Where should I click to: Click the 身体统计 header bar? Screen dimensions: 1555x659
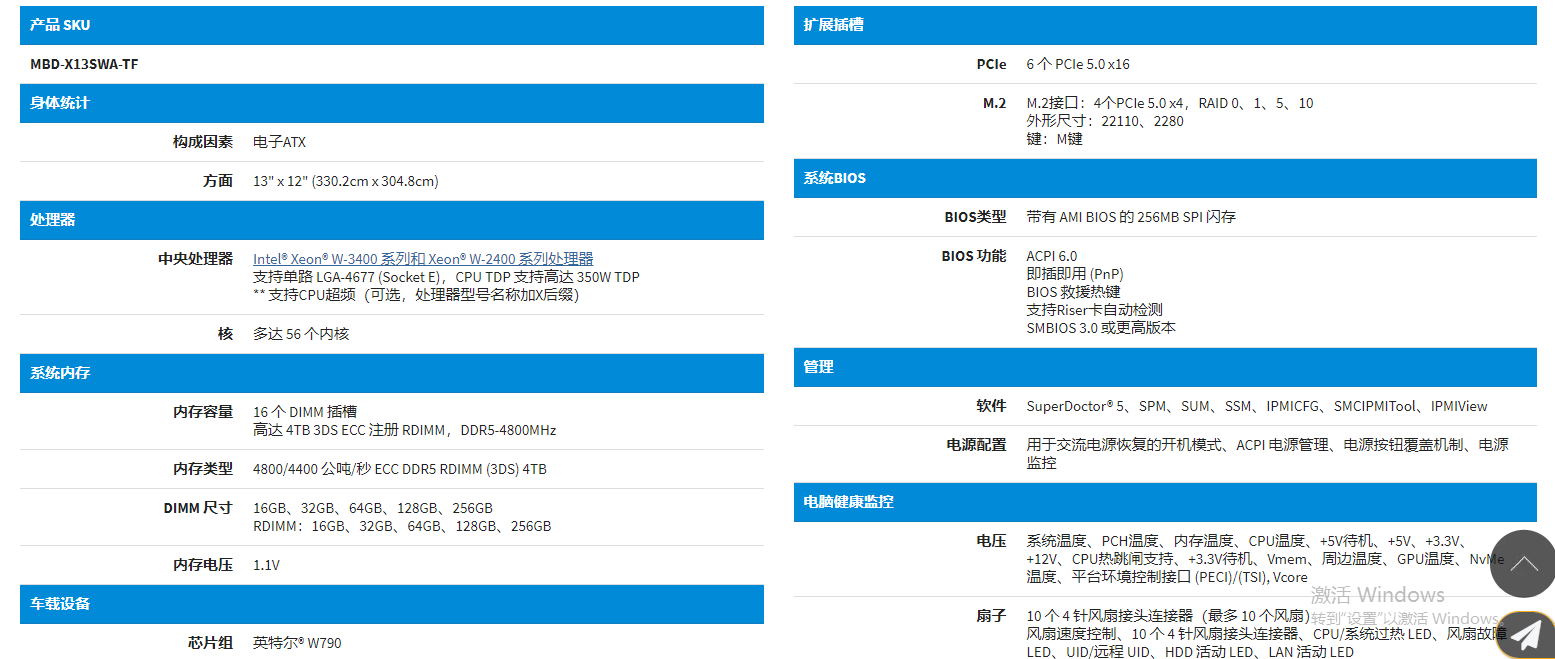(x=390, y=103)
